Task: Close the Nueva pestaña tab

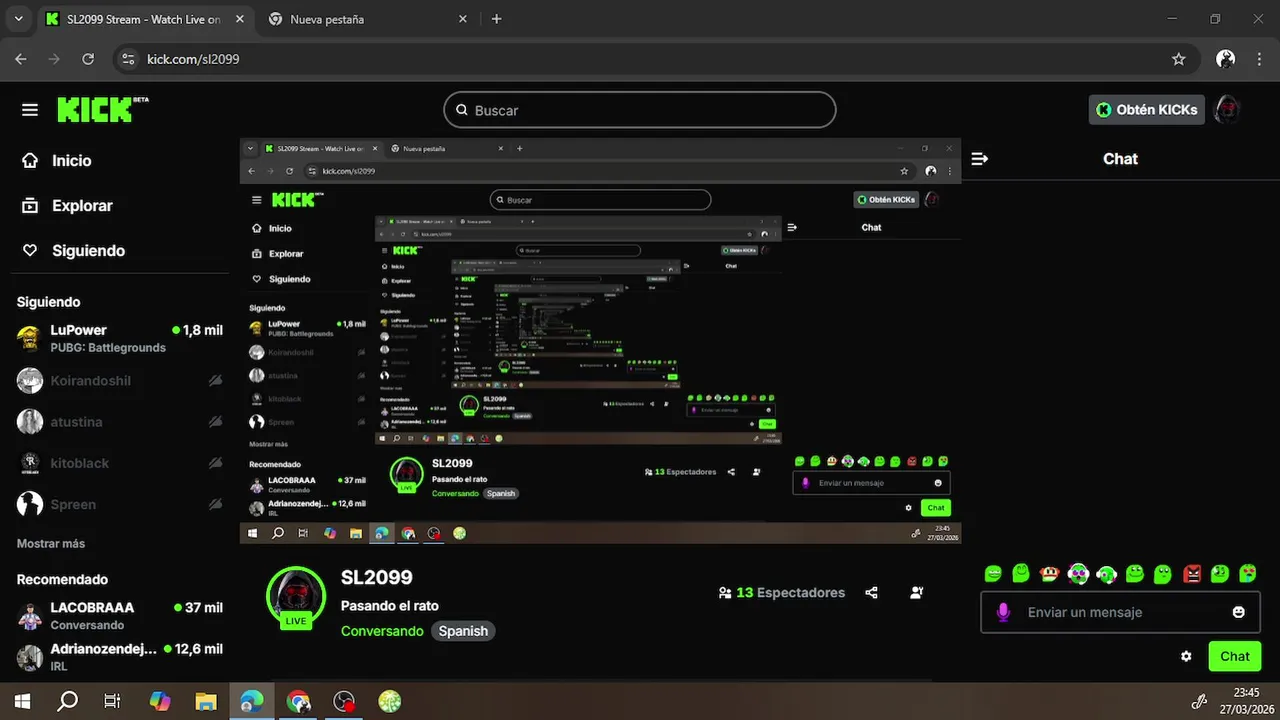Action: tap(463, 19)
